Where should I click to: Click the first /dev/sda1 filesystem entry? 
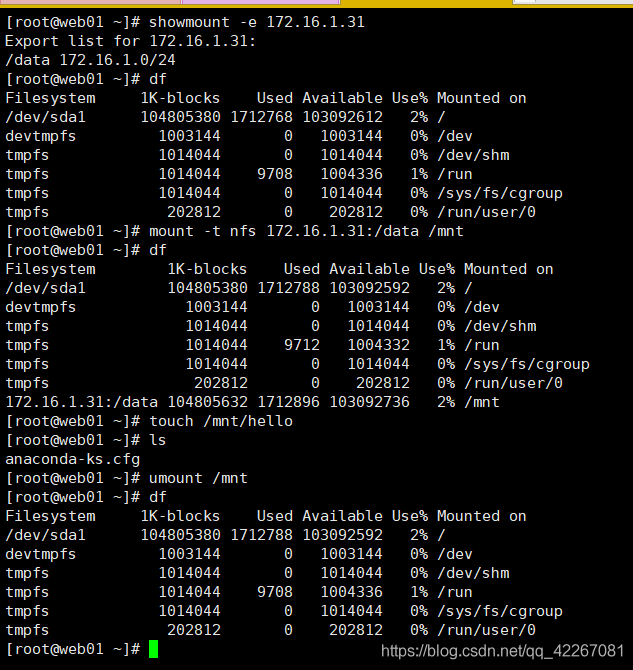coord(45,117)
